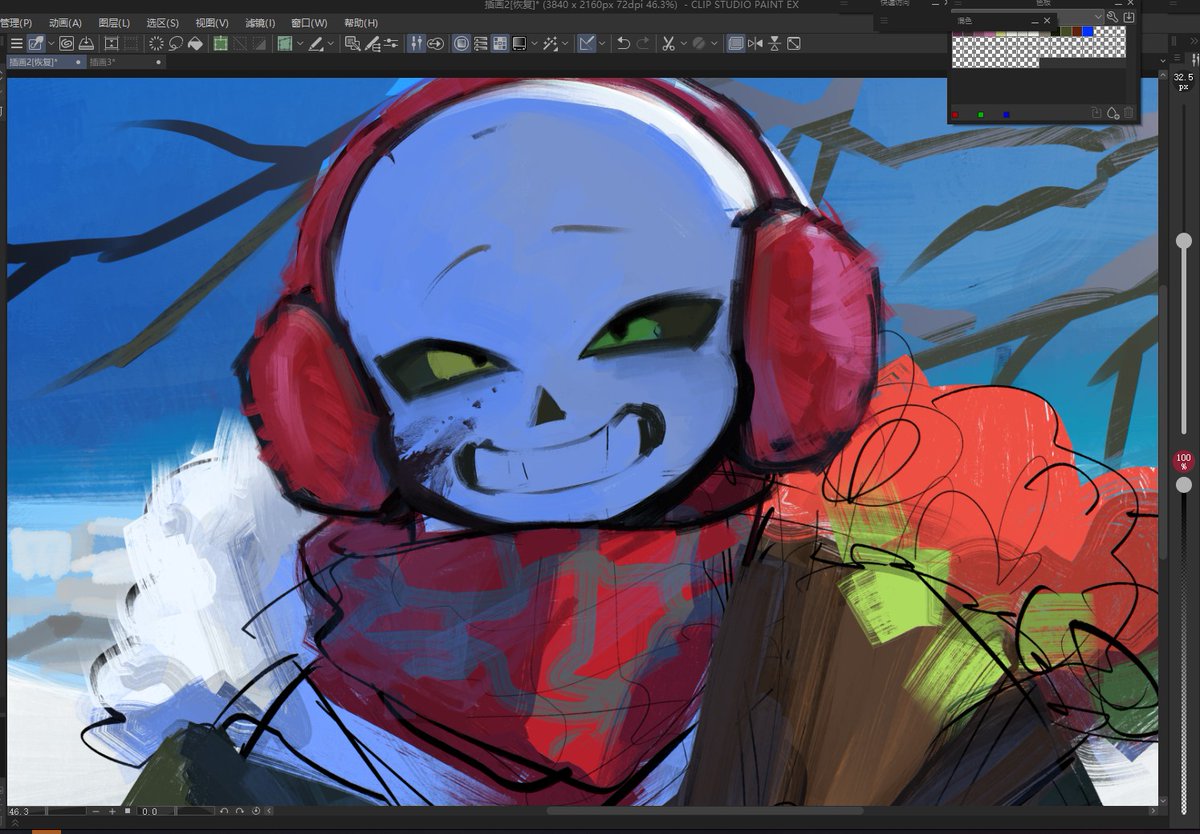Toggle the grid tiles palette icon
1200x834 pixels.
500,43
